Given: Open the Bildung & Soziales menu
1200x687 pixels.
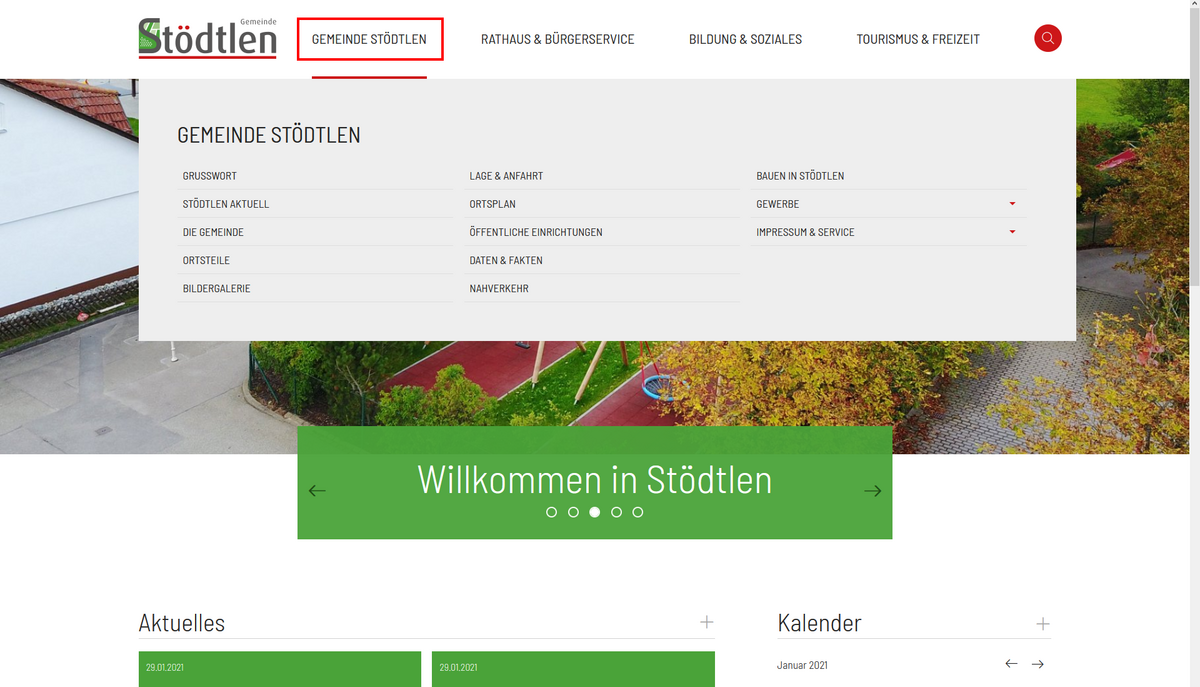Looking at the screenshot, I should pyautogui.click(x=745, y=39).
